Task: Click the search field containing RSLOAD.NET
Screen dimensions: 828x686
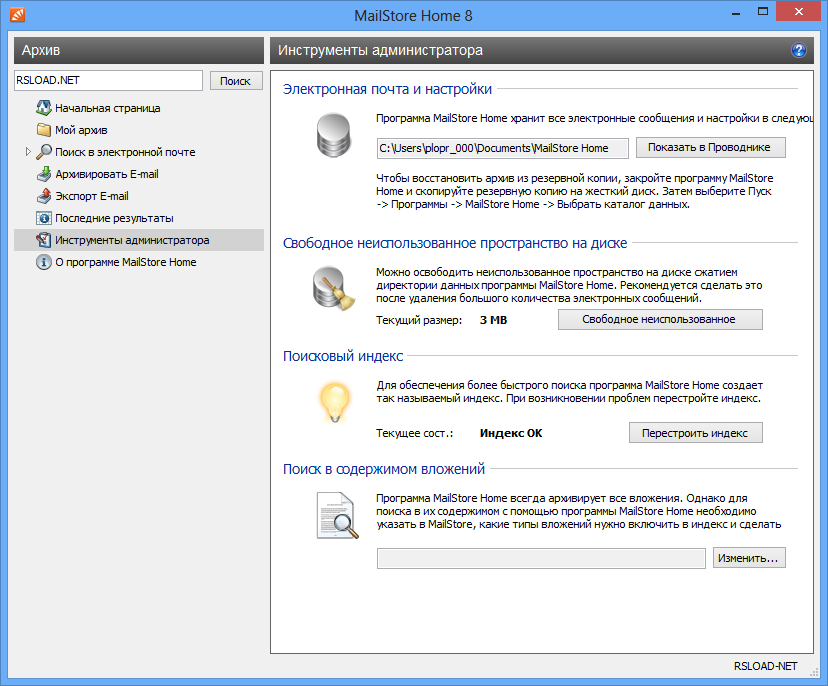Action: [x=108, y=80]
